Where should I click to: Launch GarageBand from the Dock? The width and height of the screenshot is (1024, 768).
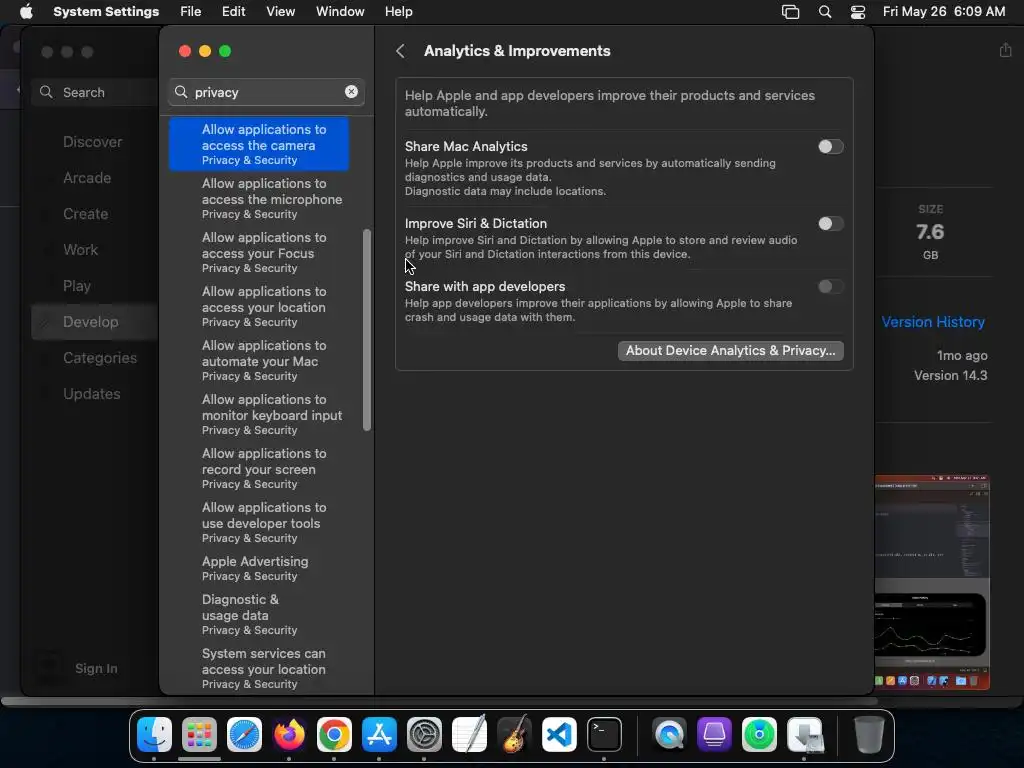(515, 735)
